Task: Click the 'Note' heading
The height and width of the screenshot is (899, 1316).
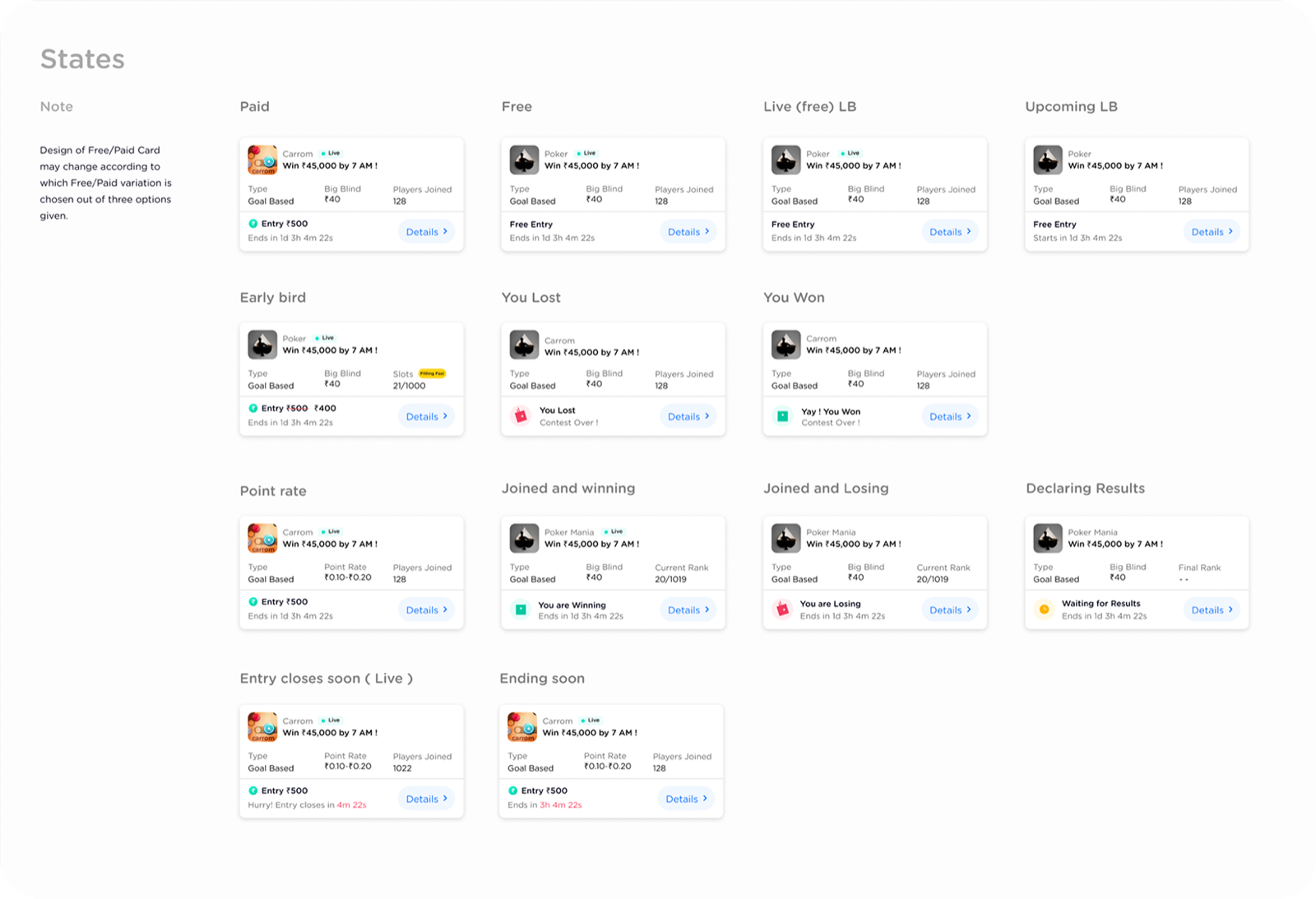Action: pos(57,107)
